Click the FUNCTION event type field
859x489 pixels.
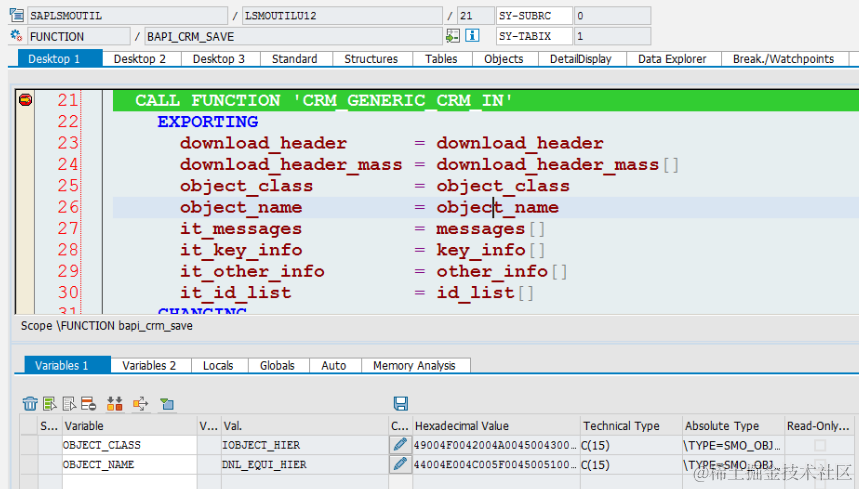tap(78, 37)
